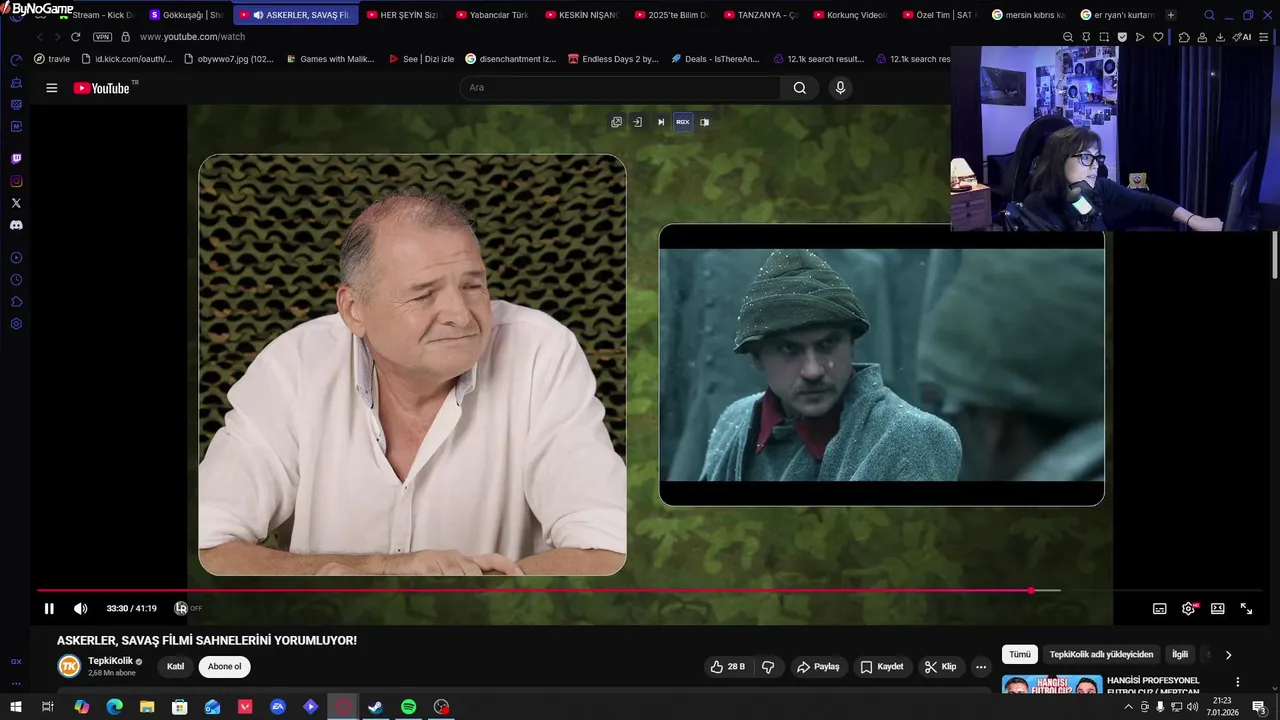Subscribe with the 'Abone ol' button

point(224,667)
